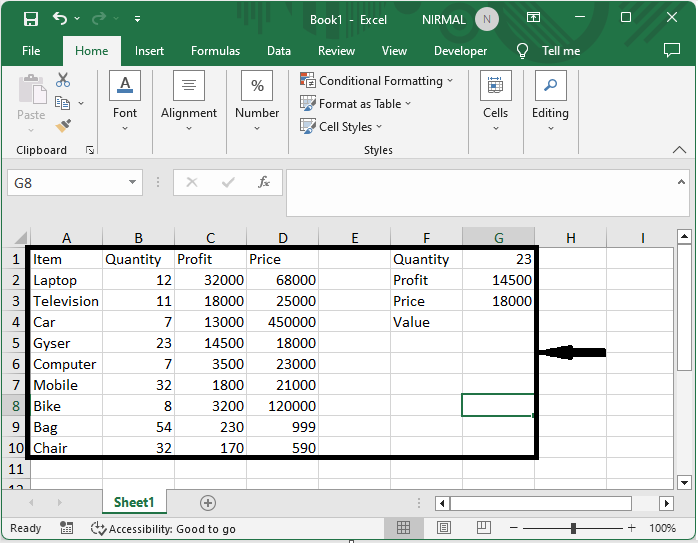This screenshot has height=543, width=698.
Task: Click the Cut scissors icon
Action: click(63, 80)
